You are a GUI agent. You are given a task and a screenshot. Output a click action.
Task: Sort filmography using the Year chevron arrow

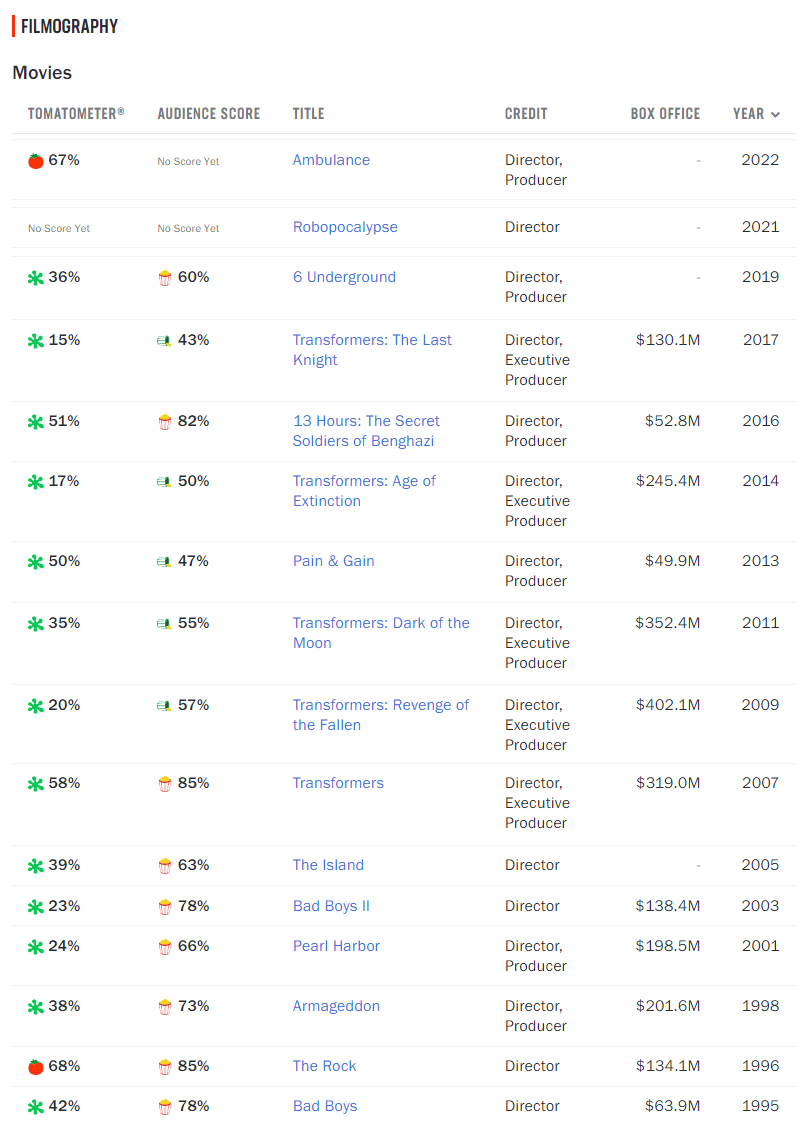(775, 114)
